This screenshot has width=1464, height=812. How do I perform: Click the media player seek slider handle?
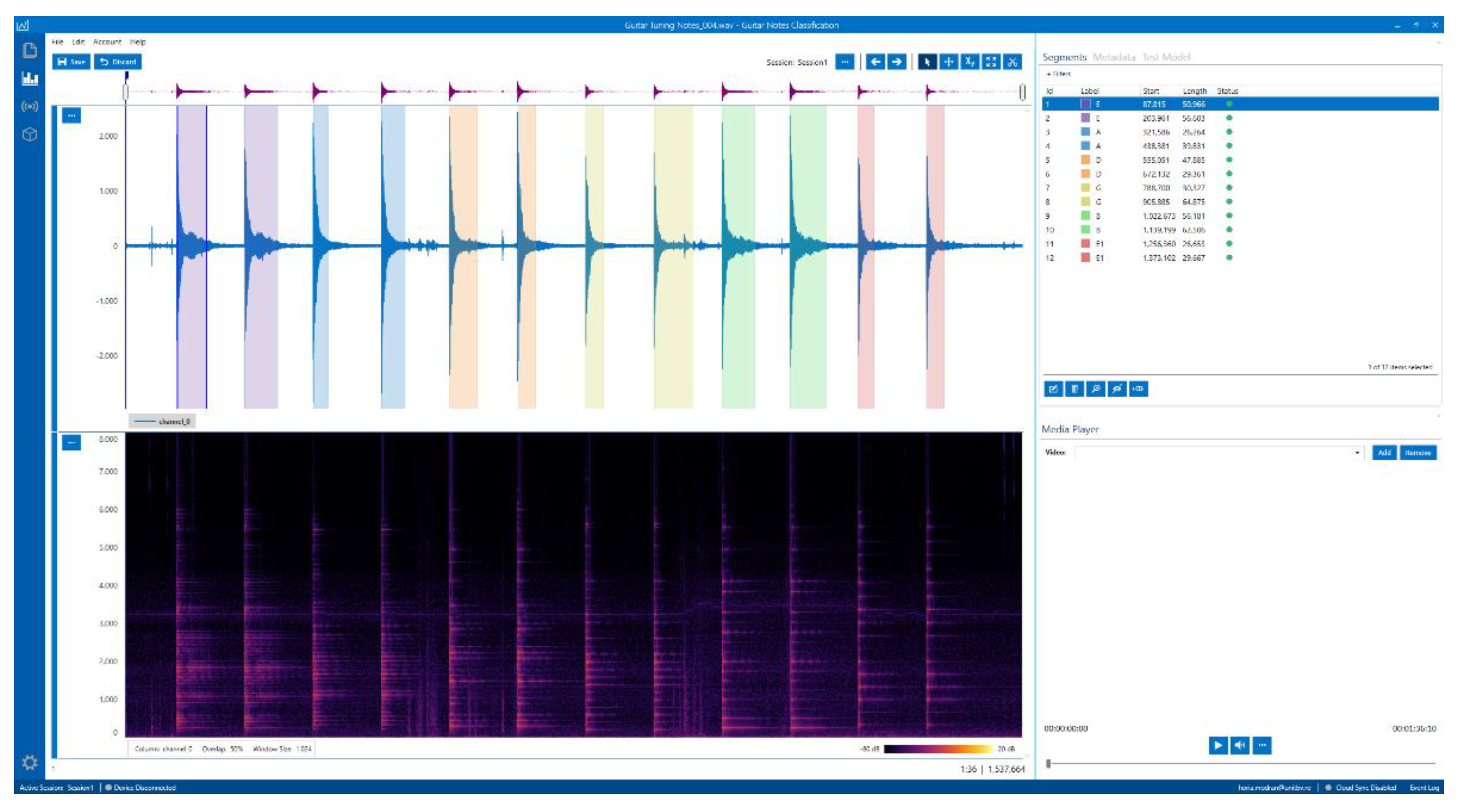click(x=1049, y=764)
